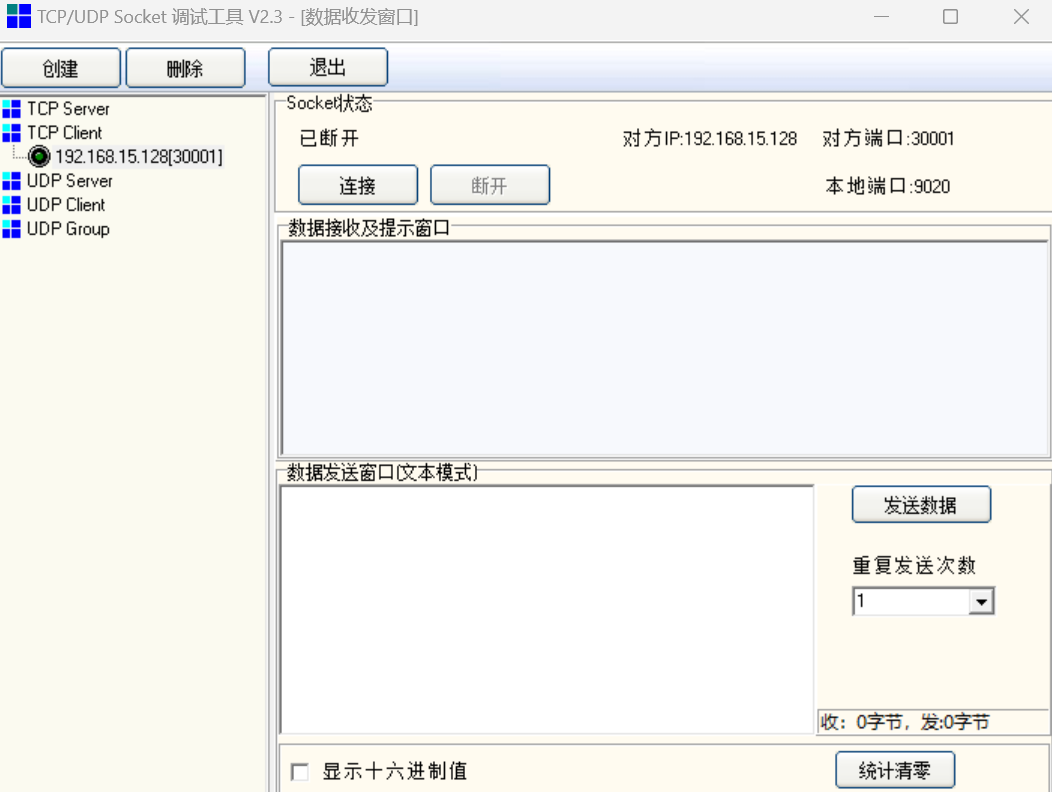
Task: Click inside the data receive window
Action: point(664,348)
